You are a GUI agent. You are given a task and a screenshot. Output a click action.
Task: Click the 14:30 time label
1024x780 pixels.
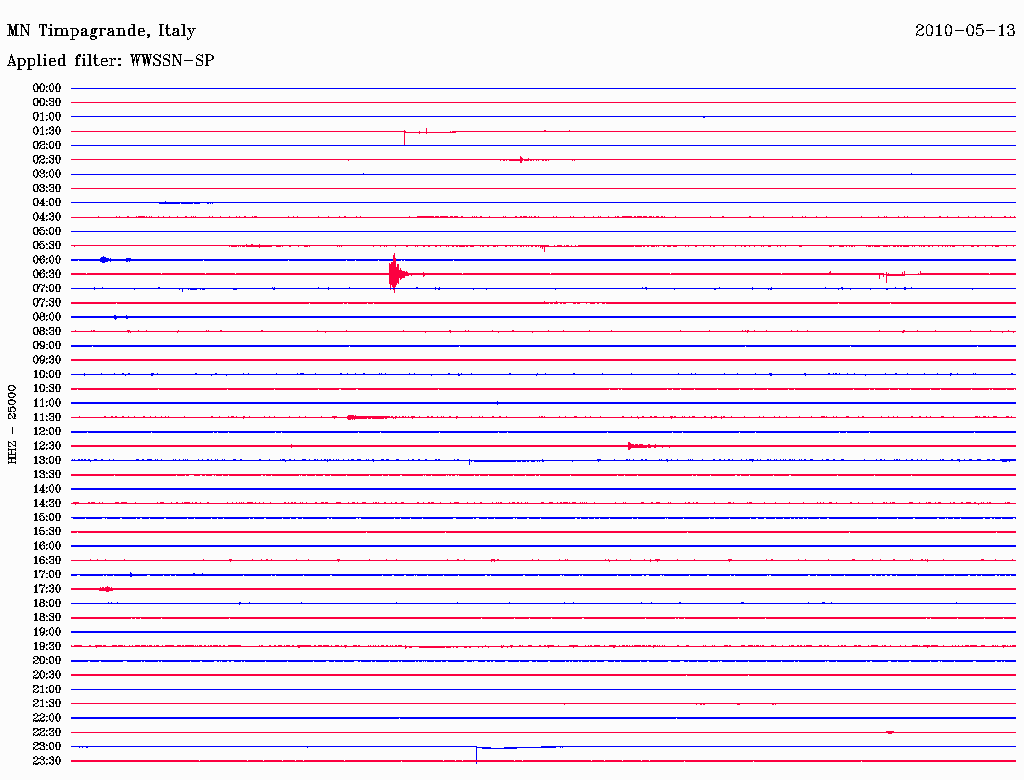coord(47,504)
